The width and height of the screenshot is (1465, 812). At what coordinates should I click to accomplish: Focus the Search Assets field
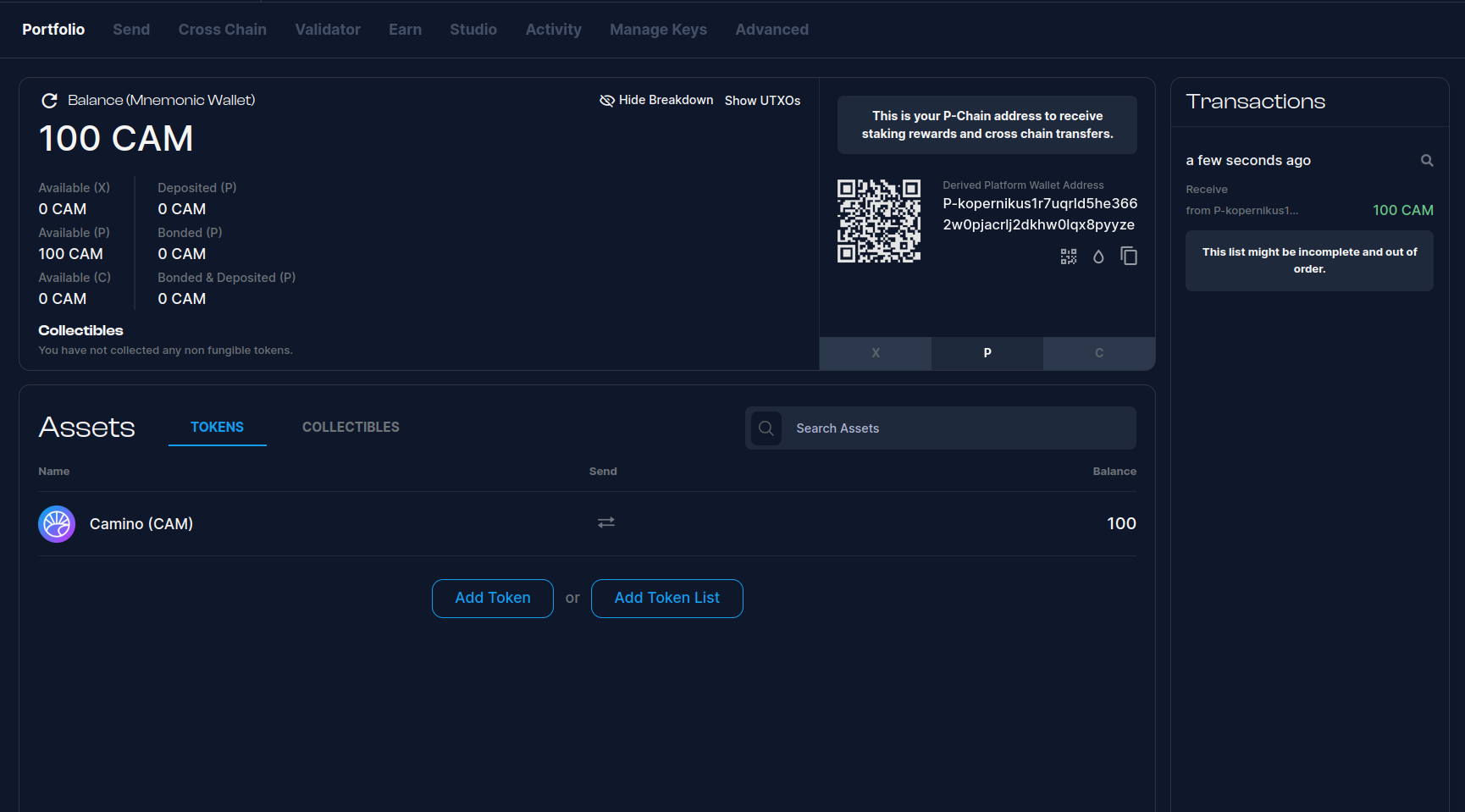coord(957,428)
